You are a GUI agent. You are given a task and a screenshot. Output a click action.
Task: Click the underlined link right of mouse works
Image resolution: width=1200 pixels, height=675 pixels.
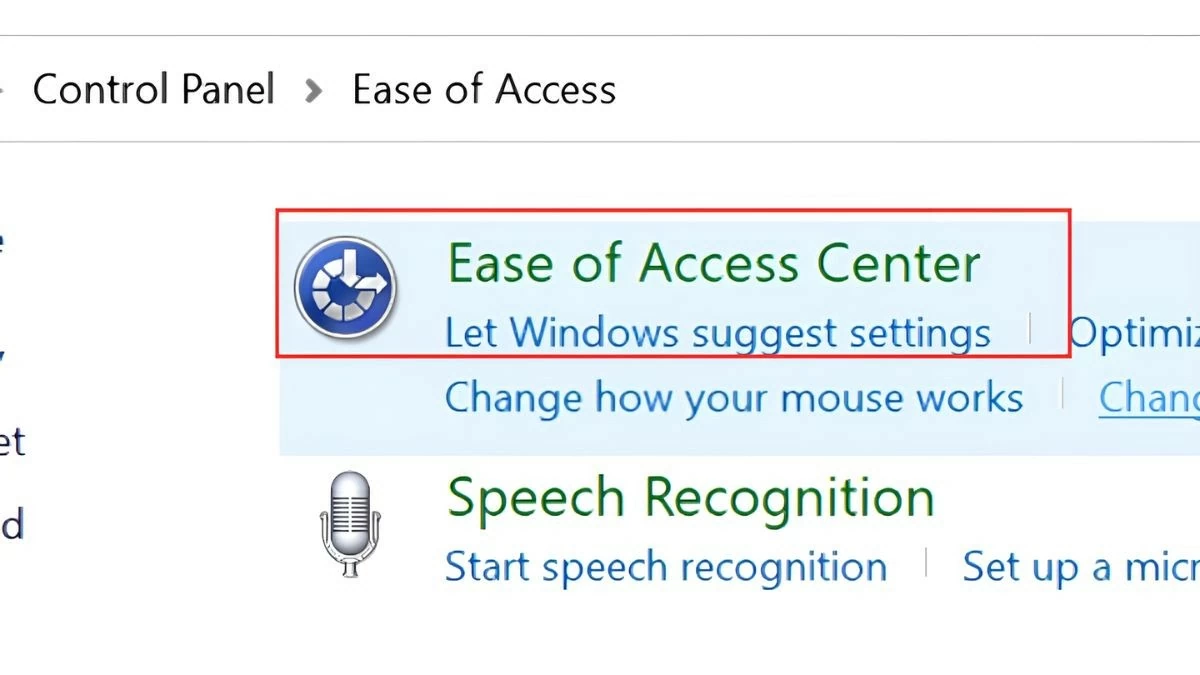pos(1149,398)
